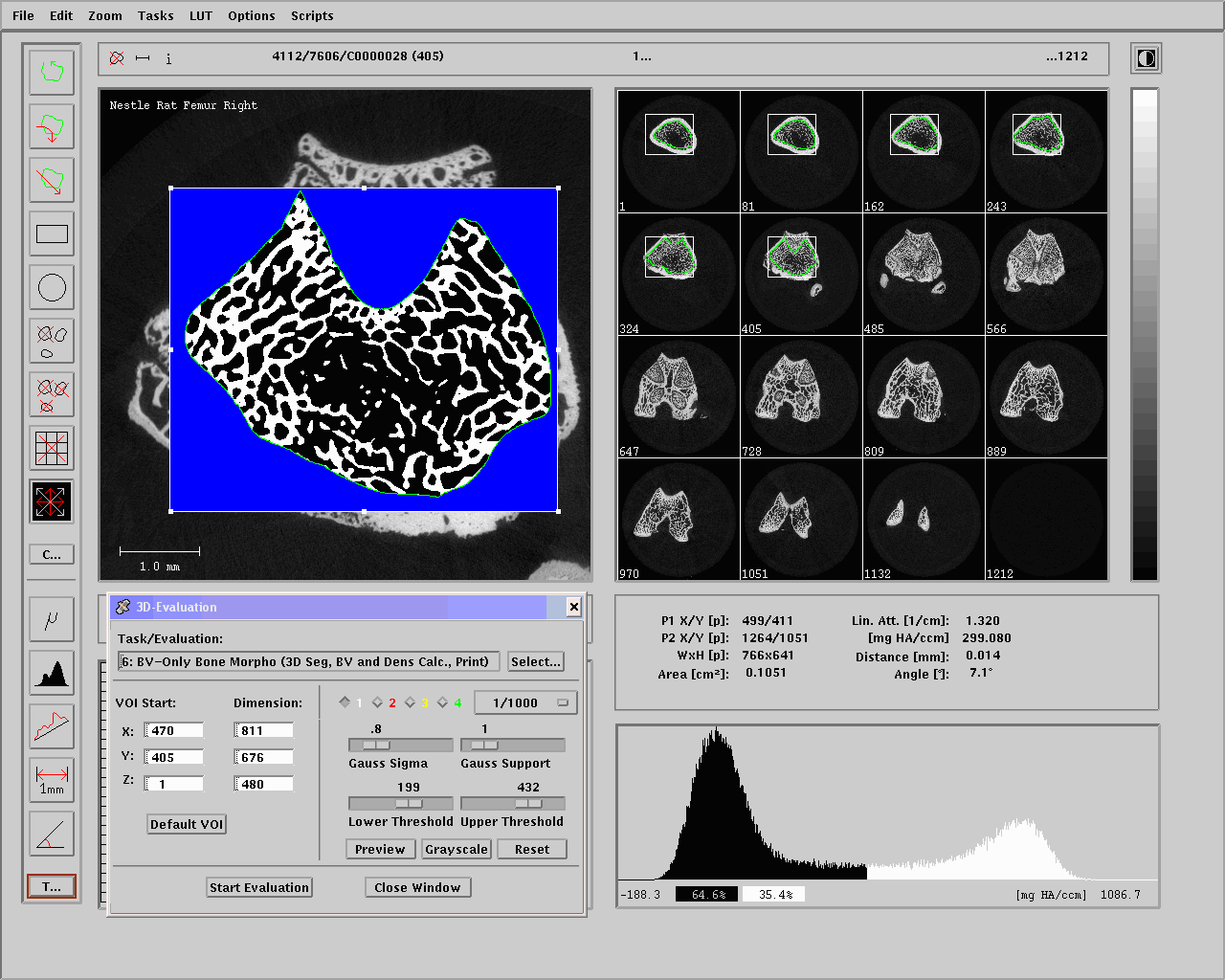Activate the angle measurement tool
This screenshot has height=980, width=1225.
[52, 834]
